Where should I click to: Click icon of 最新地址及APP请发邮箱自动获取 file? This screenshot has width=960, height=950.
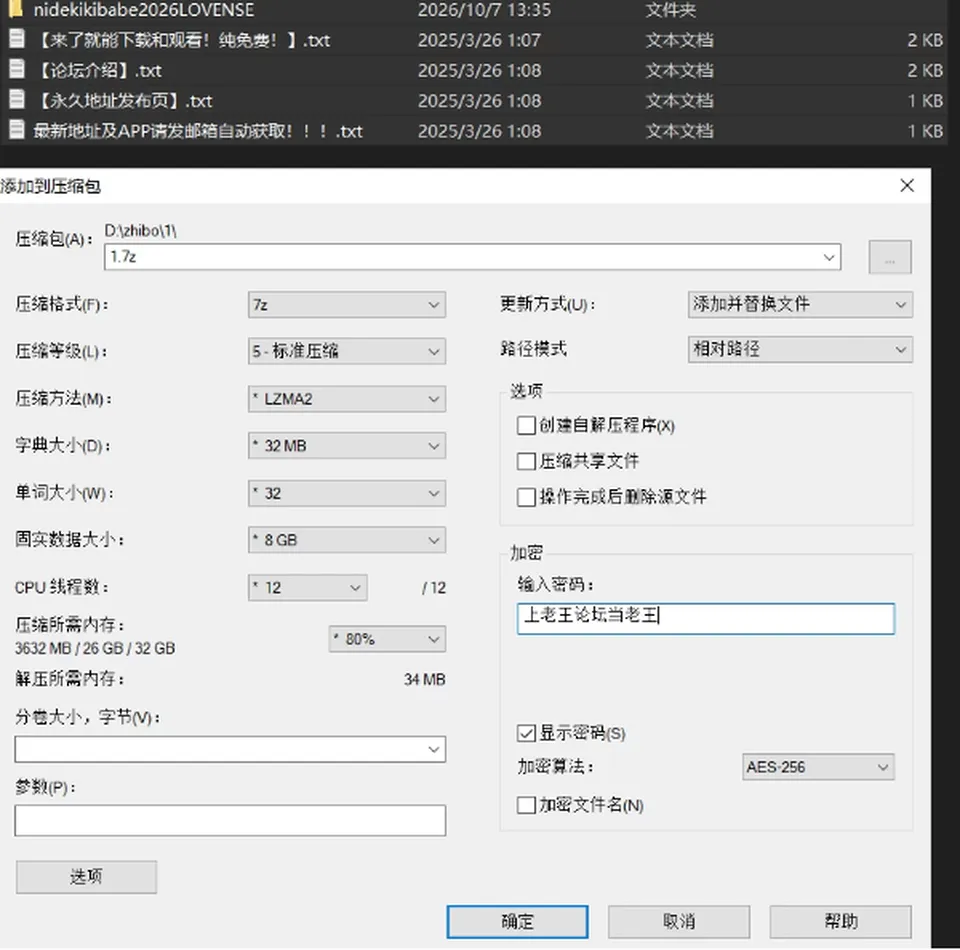pyautogui.click(x=17, y=130)
